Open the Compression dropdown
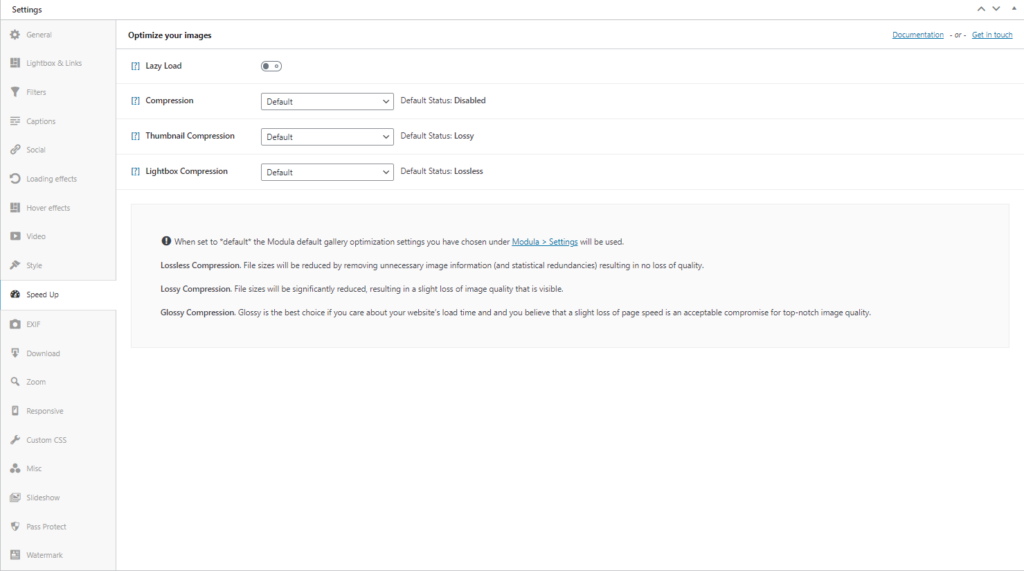The width and height of the screenshot is (1024, 571). click(327, 101)
